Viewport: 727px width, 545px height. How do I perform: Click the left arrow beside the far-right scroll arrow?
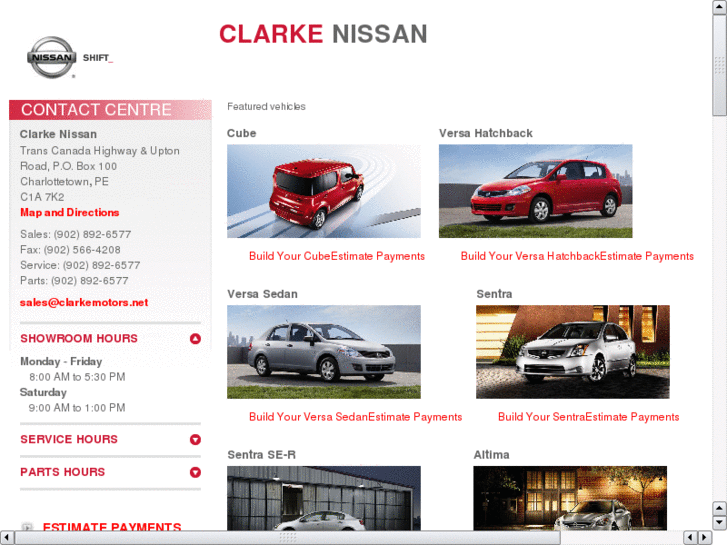click(x=690, y=538)
